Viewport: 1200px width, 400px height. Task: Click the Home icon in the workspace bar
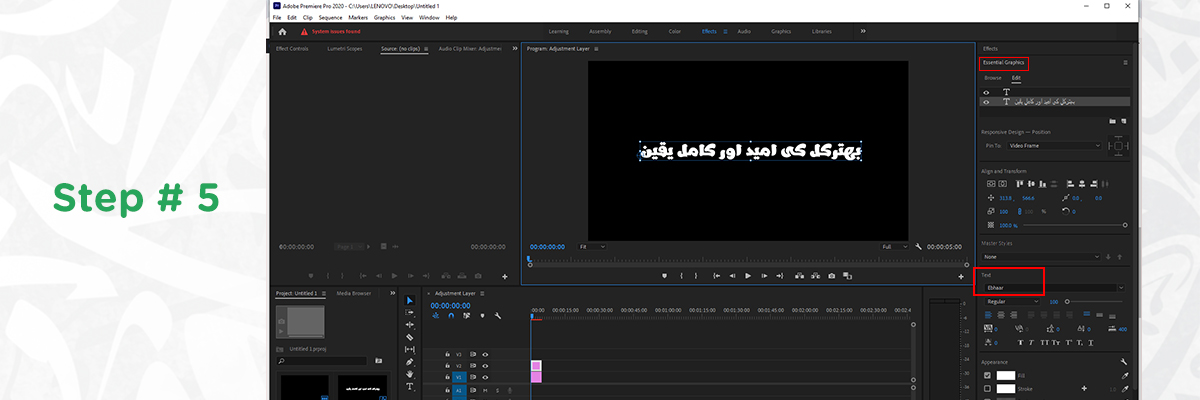point(283,31)
